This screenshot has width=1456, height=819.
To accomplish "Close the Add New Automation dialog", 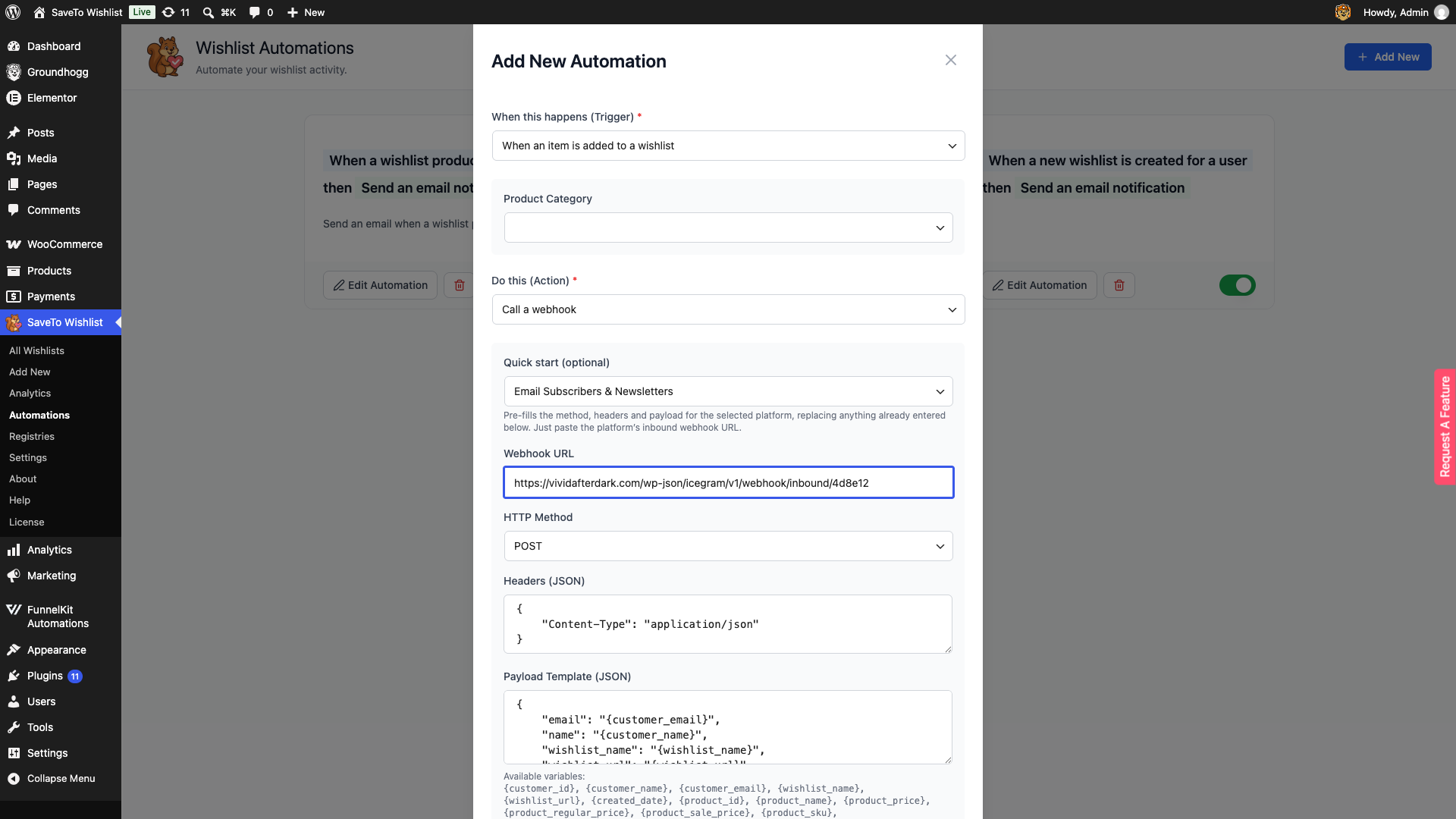I will [x=951, y=60].
